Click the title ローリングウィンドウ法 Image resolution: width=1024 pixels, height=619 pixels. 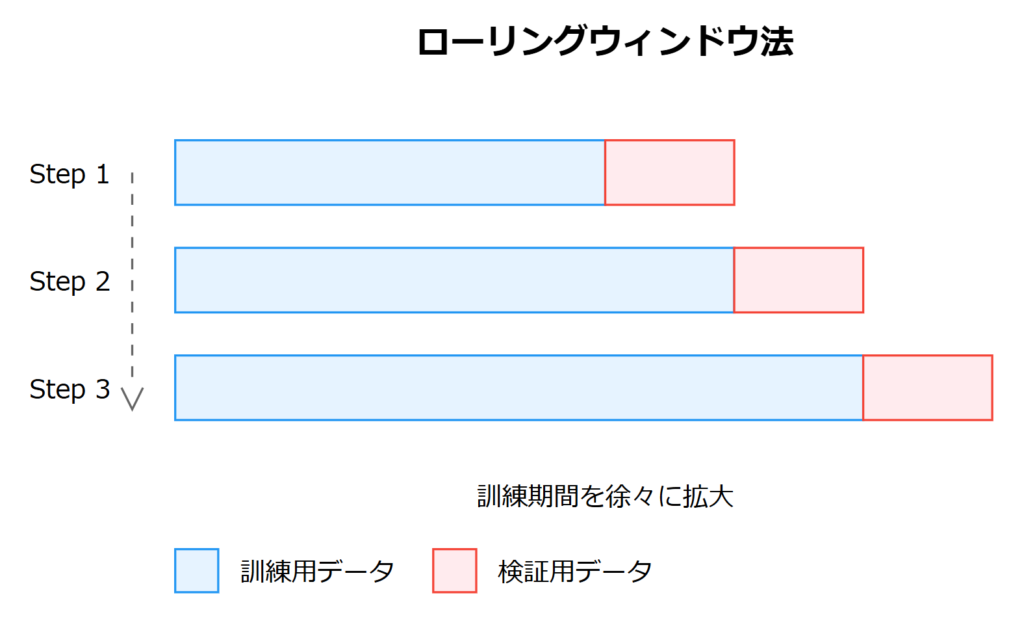pos(604,43)
